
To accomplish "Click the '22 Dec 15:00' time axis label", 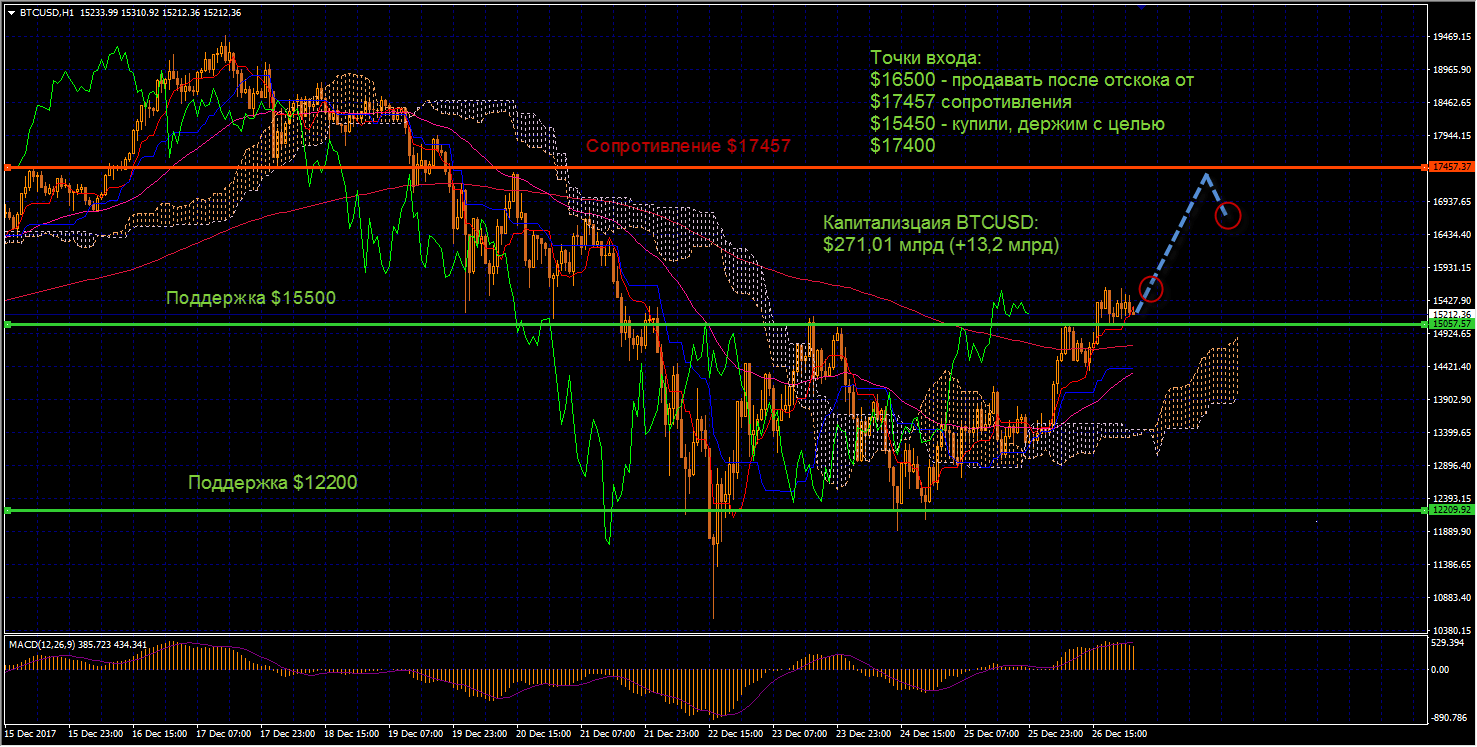I will [734, 733].
